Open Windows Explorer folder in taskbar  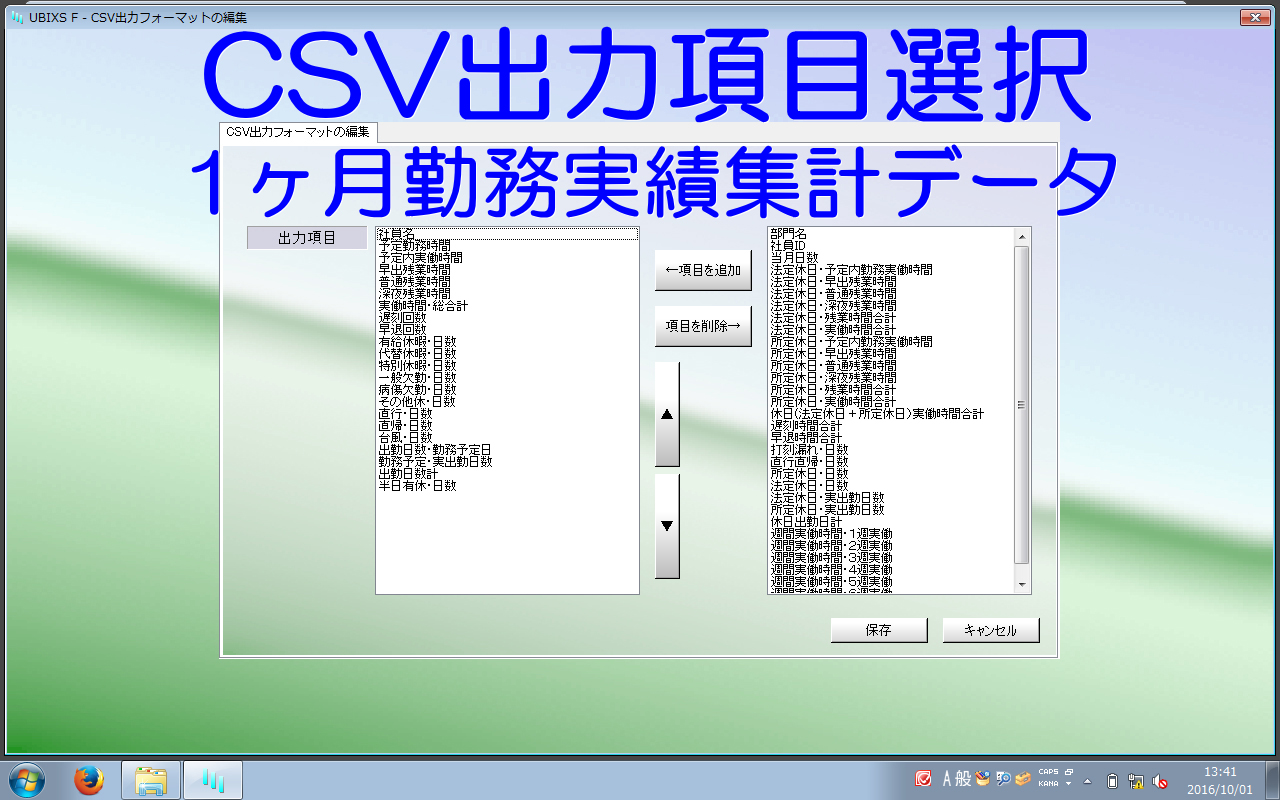(151, 780)
